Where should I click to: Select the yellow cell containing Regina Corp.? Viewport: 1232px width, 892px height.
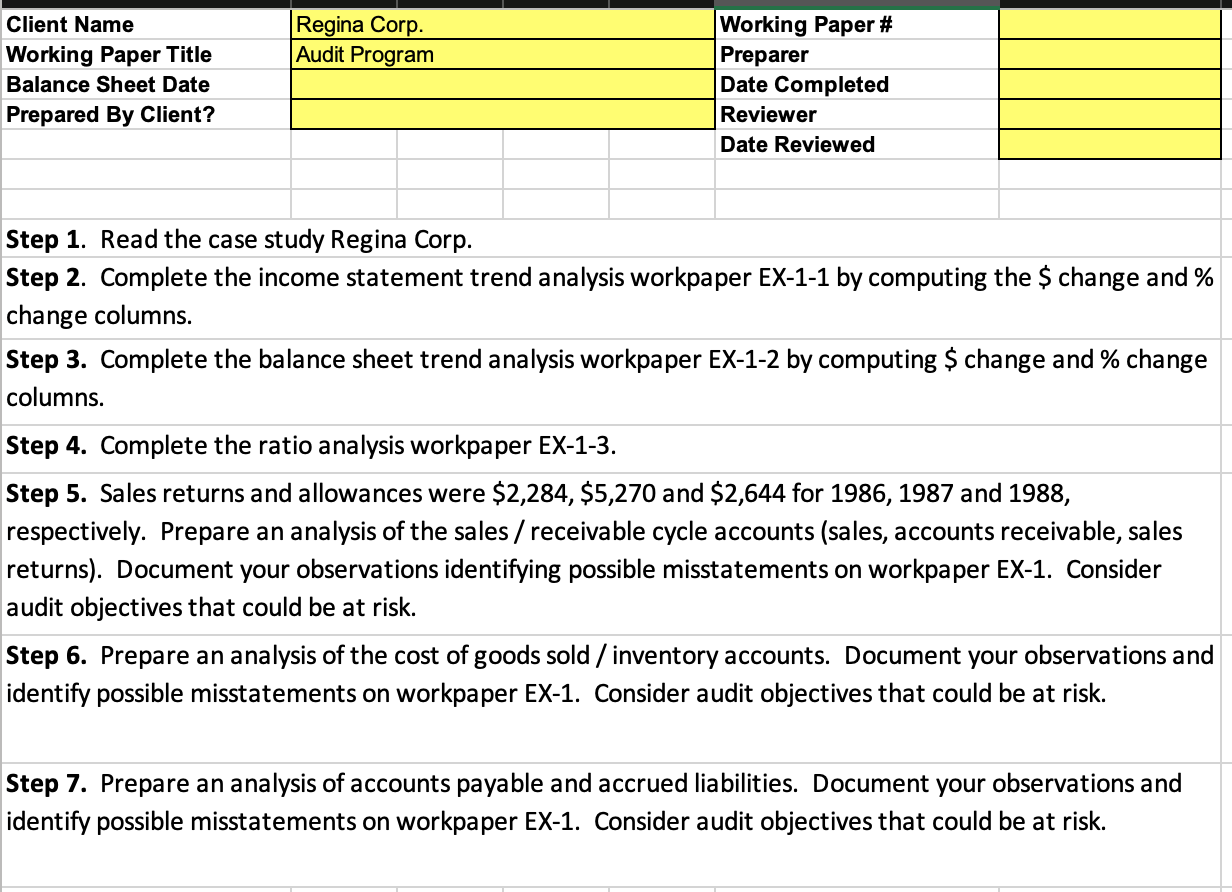point(500,24)
